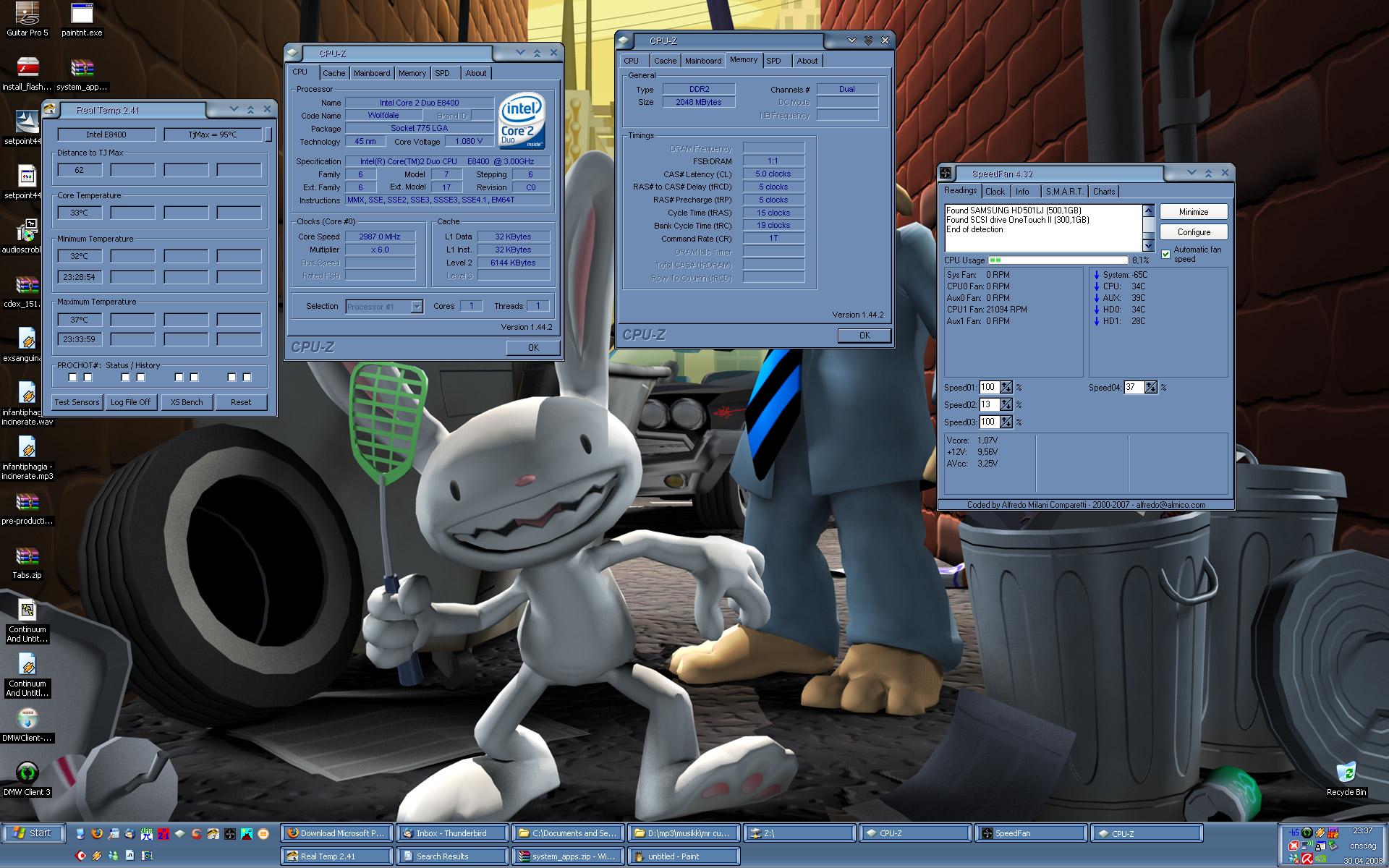
Task: Launch Firefox from quick launch bar
Action: click(x=97, y=833)
